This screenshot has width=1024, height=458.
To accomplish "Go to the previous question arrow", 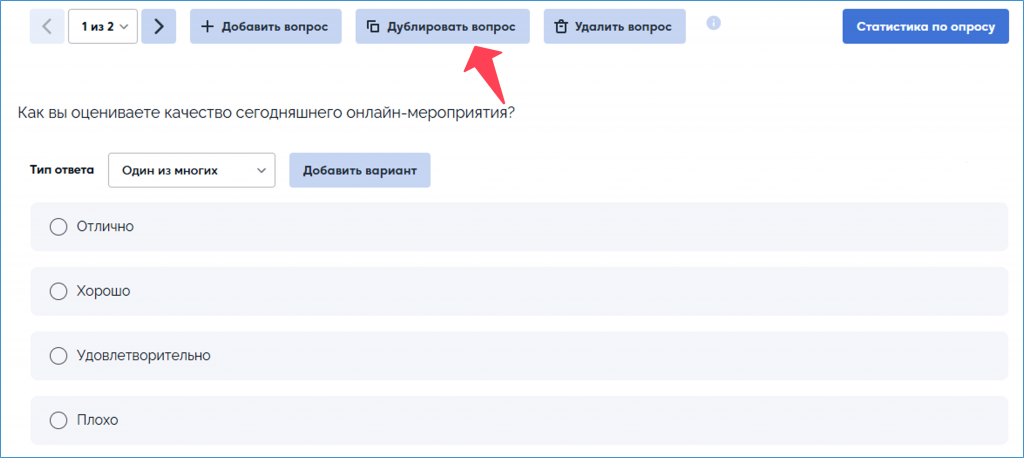I will (x=46, y=27).
